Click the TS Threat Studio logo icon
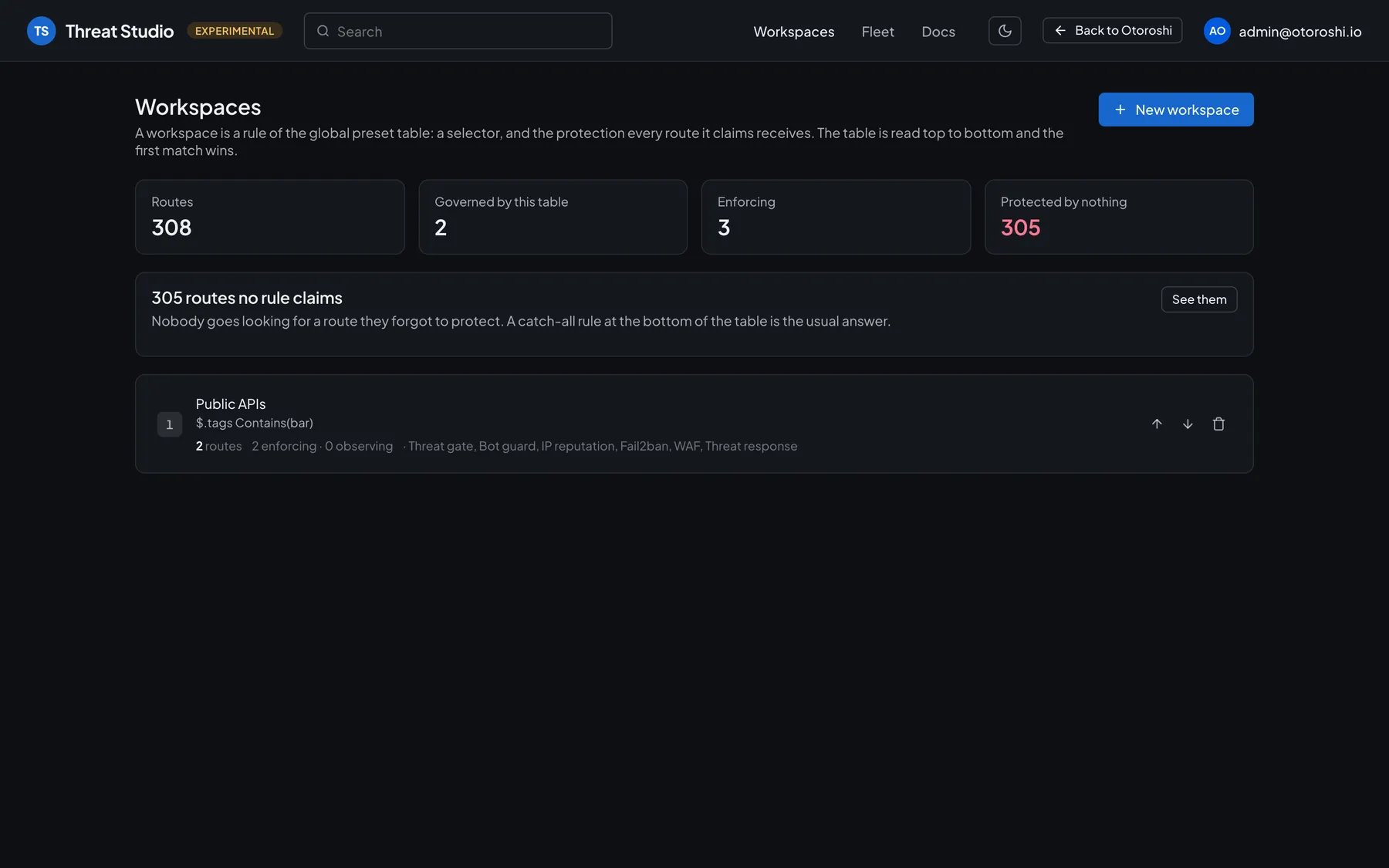This screenshot has width=1389, height=868. (x=42, y=31)
